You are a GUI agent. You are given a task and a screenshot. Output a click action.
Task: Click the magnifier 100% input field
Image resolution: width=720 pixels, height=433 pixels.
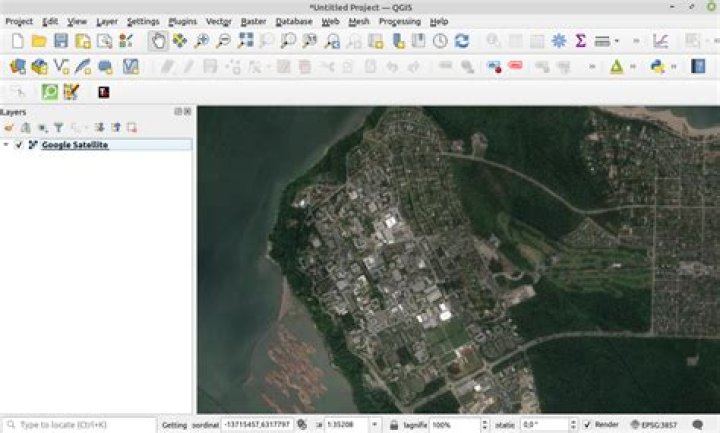(455, 425)
